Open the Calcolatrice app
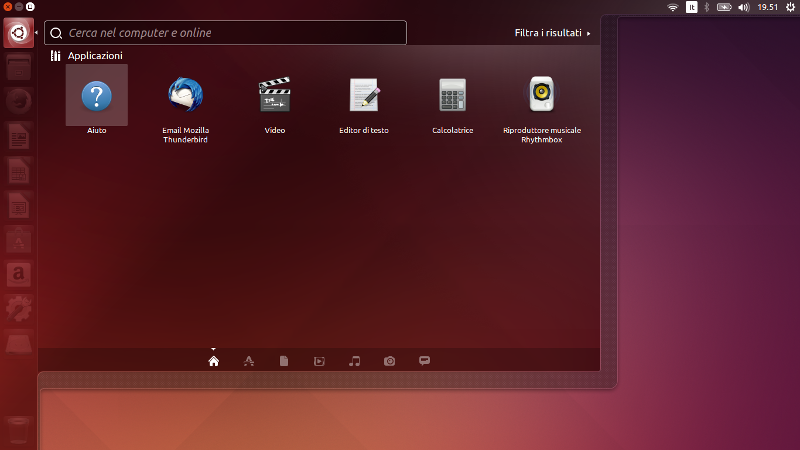 (452, 97)
